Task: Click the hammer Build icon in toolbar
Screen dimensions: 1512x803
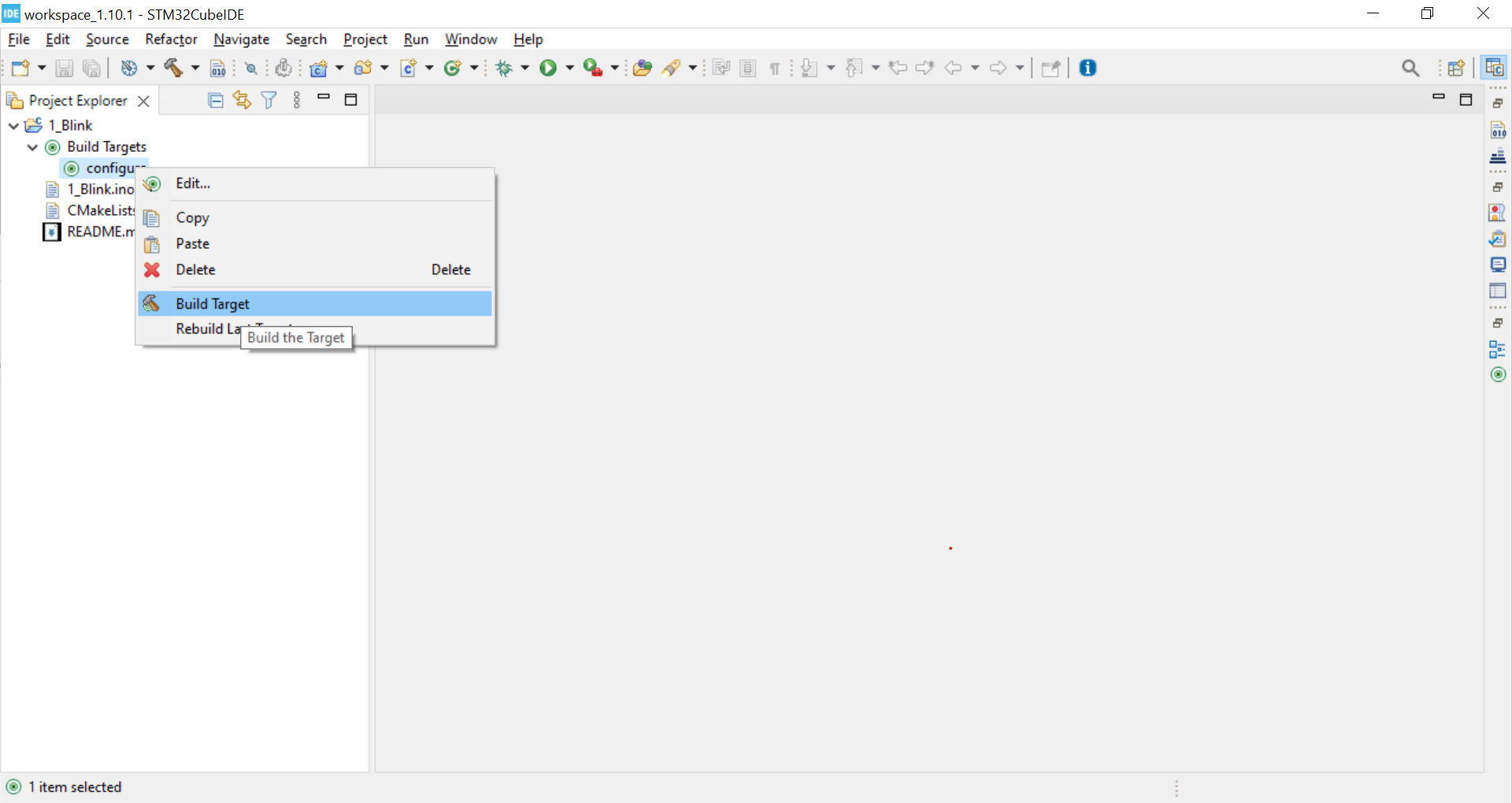Action: click(x=173, y=68)
